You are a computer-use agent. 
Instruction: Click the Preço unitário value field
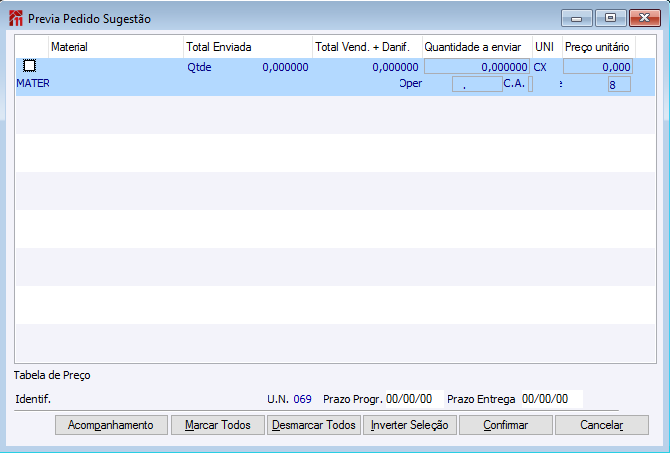pyautogui.click(x=598, y=67)
